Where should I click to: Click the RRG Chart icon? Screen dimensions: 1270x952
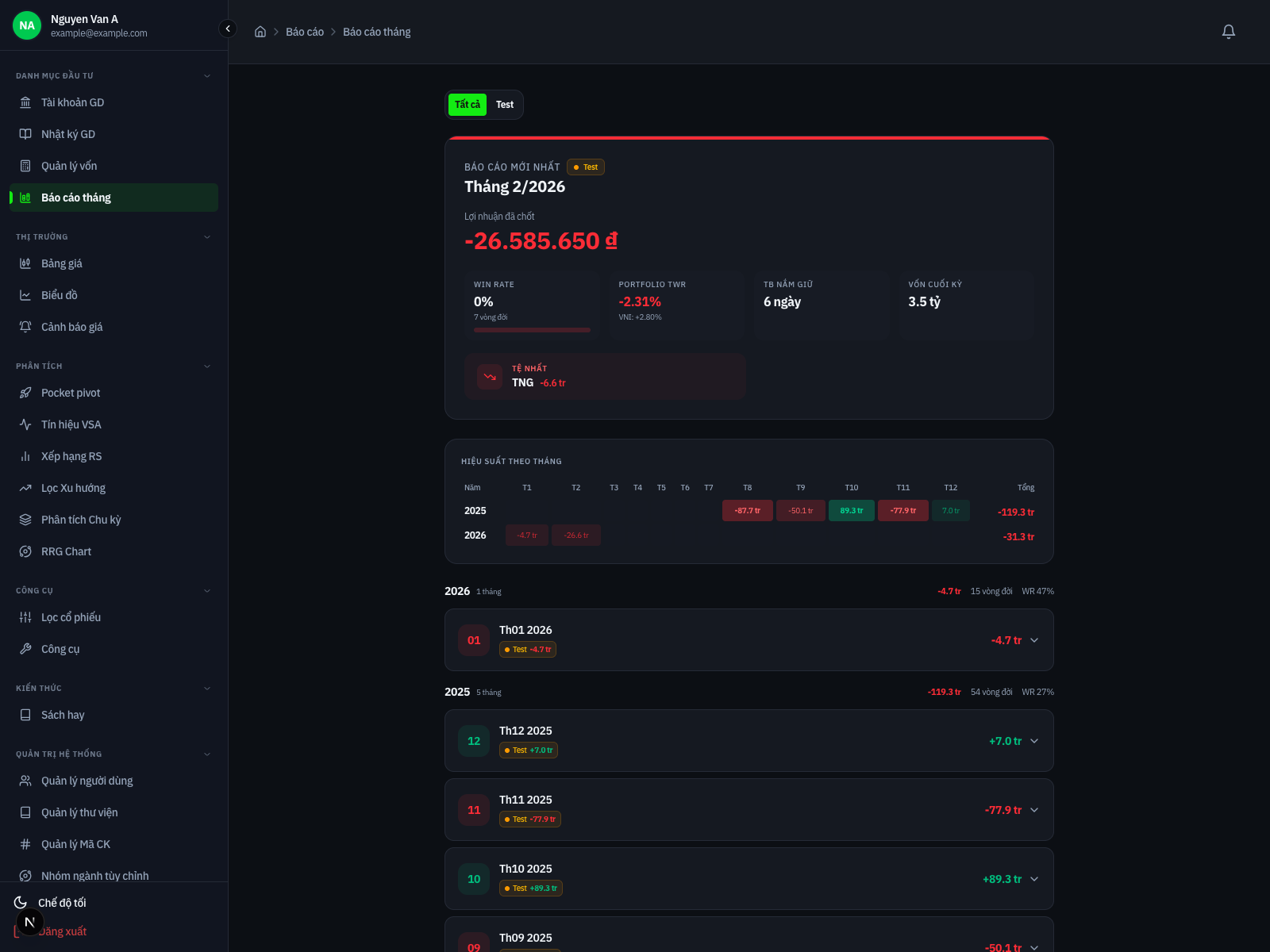pos(25,551)
